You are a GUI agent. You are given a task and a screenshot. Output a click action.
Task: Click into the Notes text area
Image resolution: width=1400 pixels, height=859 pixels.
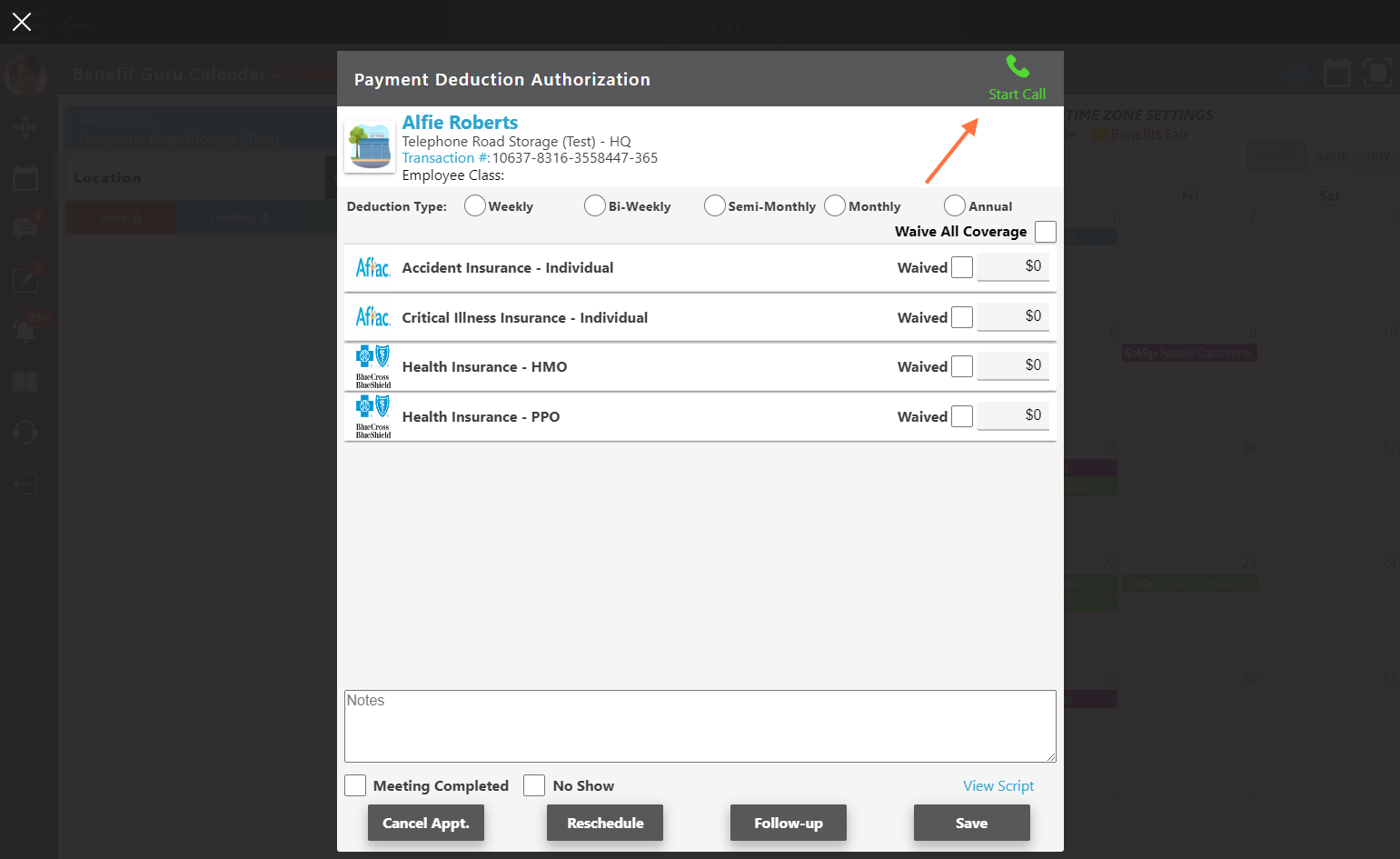pos(700,726)
